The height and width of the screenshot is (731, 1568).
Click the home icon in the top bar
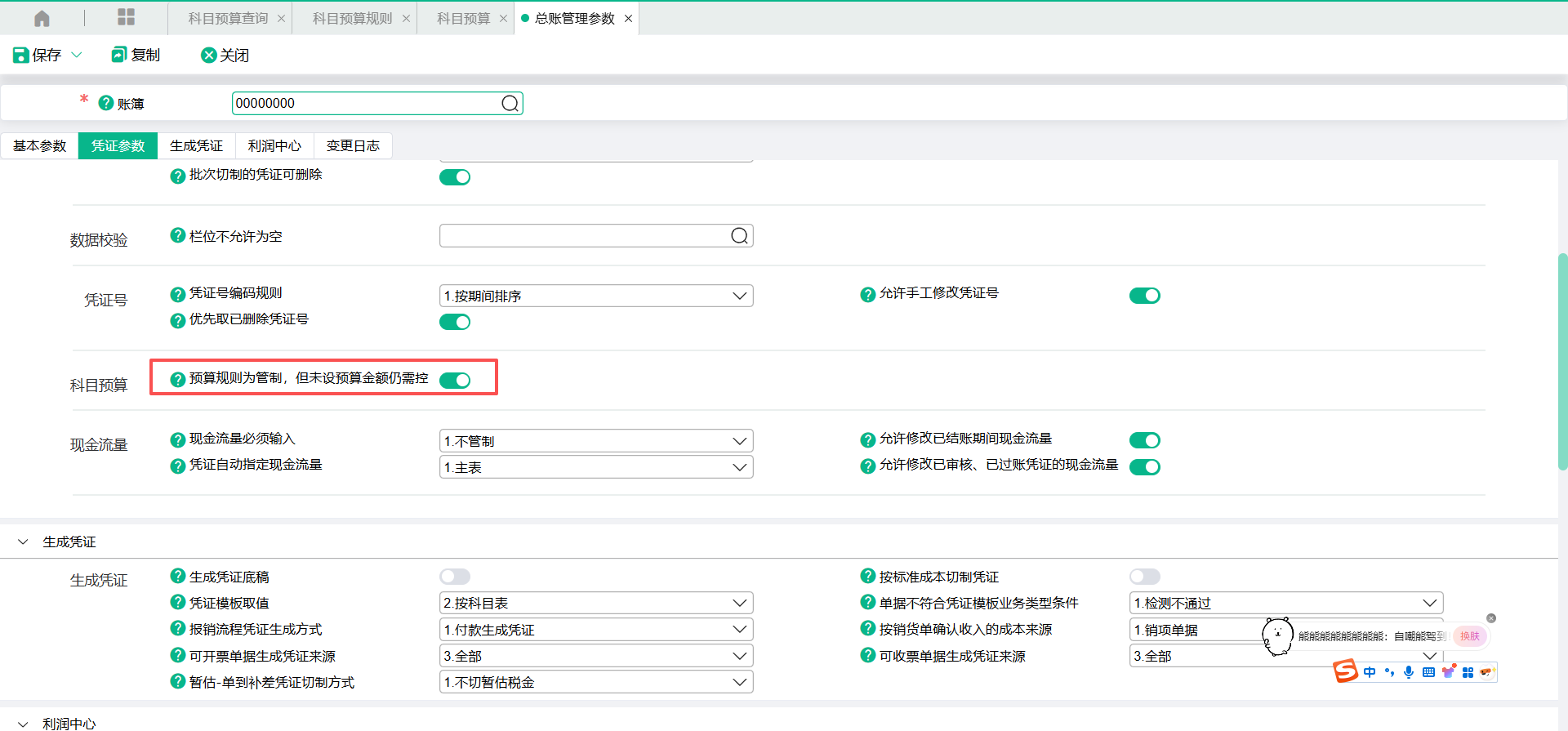click(42, 18)
